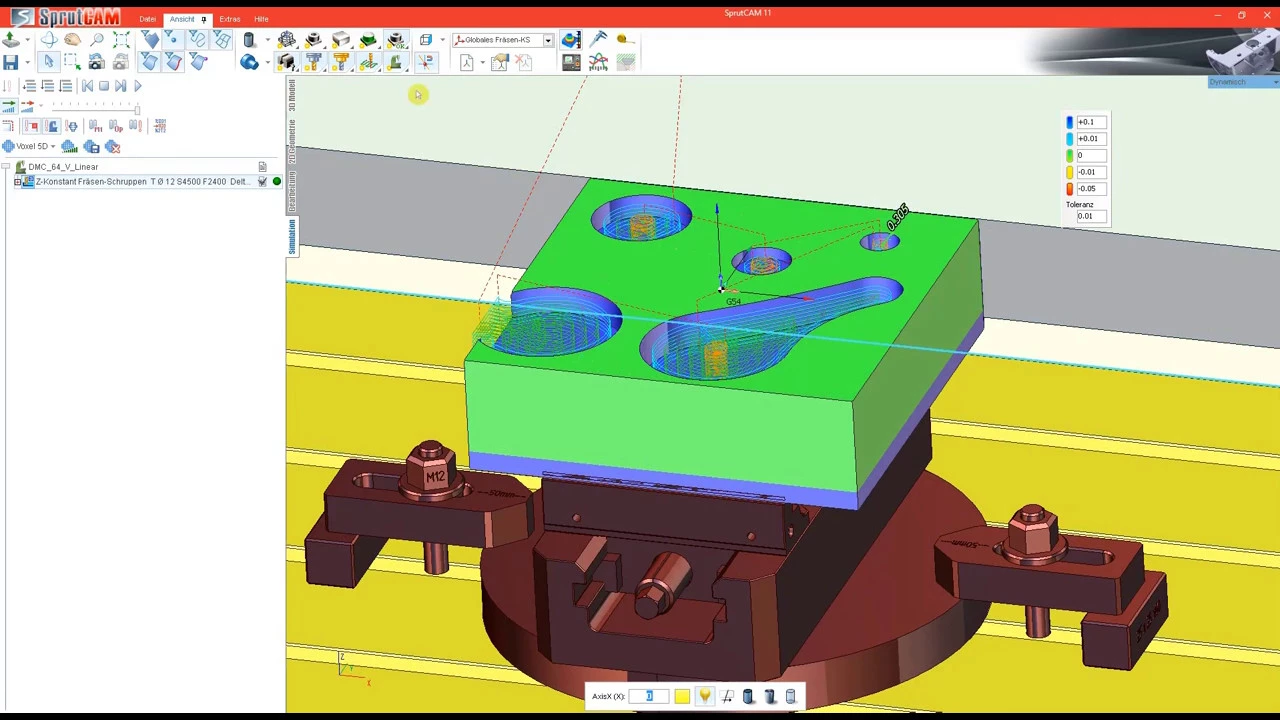Click the voxel quality bars icon
The image size is (1280, 720).
point(69,147)
